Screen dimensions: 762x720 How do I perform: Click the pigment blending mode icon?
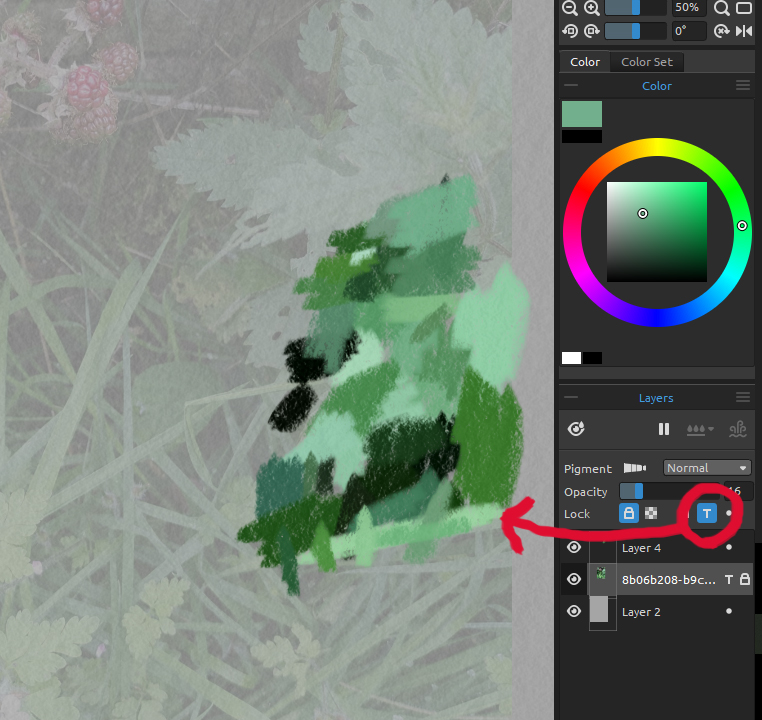click(x=635, y=468)
